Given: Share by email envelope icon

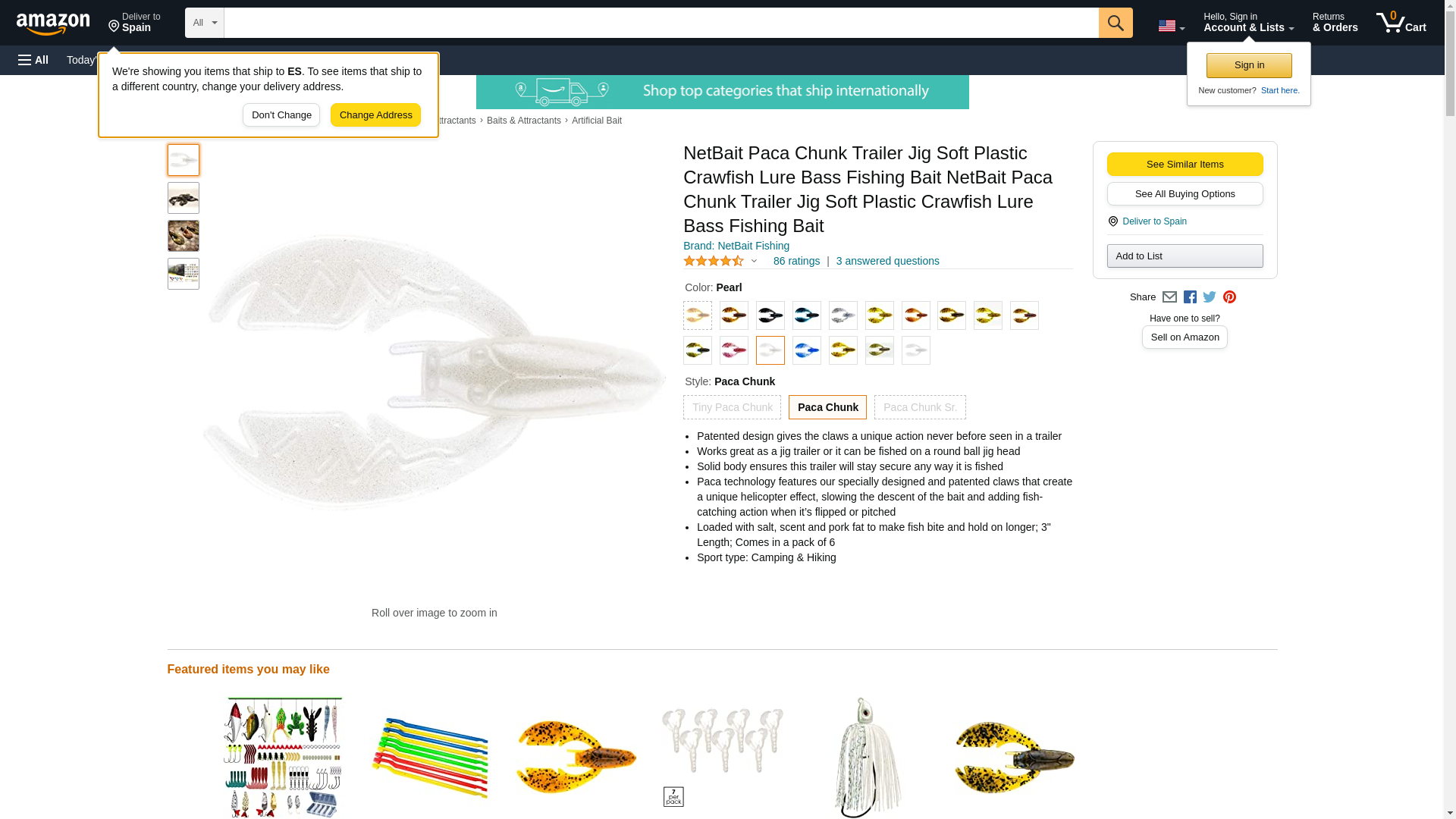Looking at the screenshot, I should [1169, 297].
